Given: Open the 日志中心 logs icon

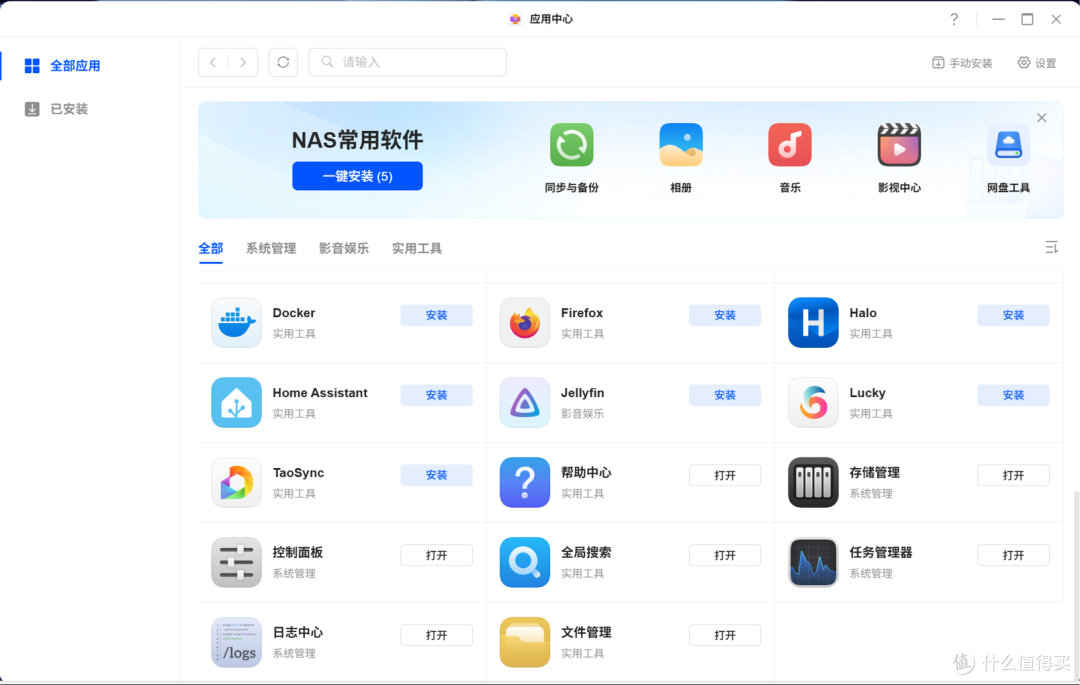Looking at the screenshot, I should tap(236, 642).
